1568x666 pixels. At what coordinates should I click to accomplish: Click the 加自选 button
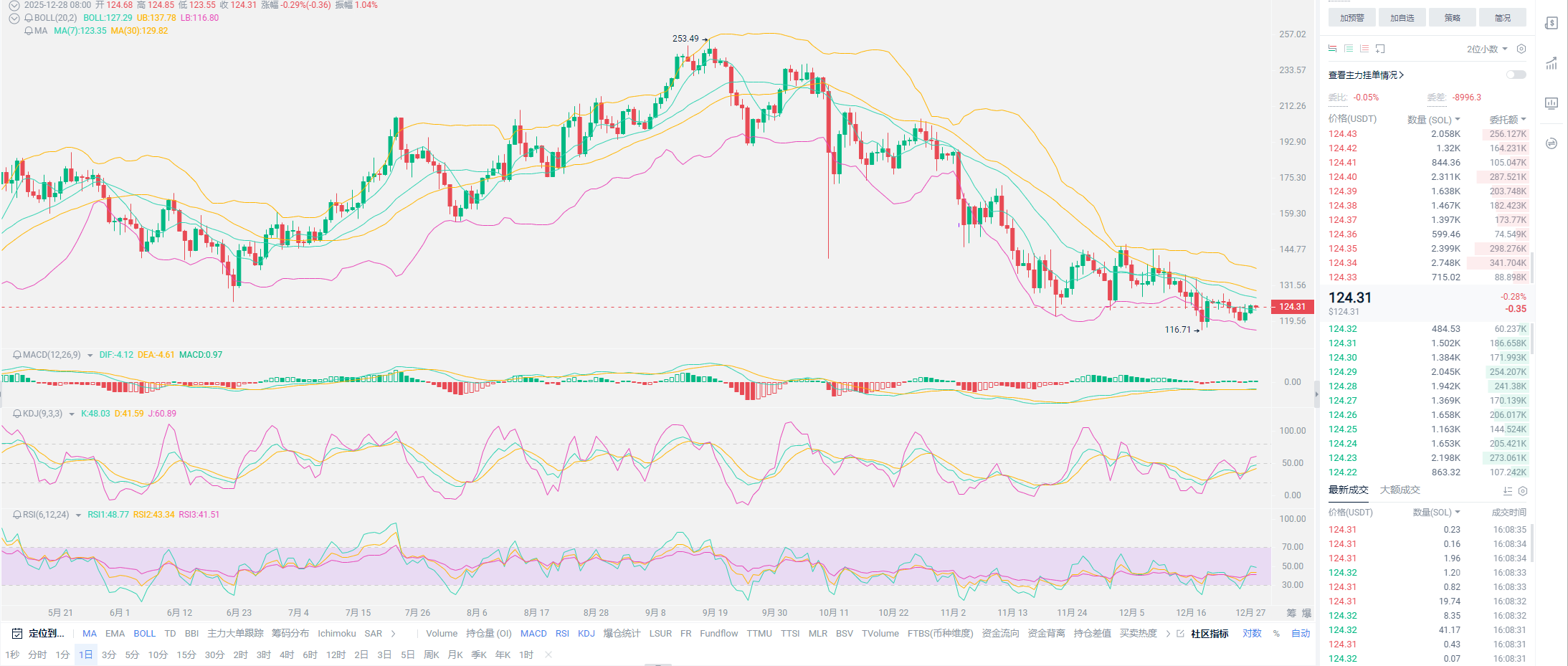pos(1402,18)
